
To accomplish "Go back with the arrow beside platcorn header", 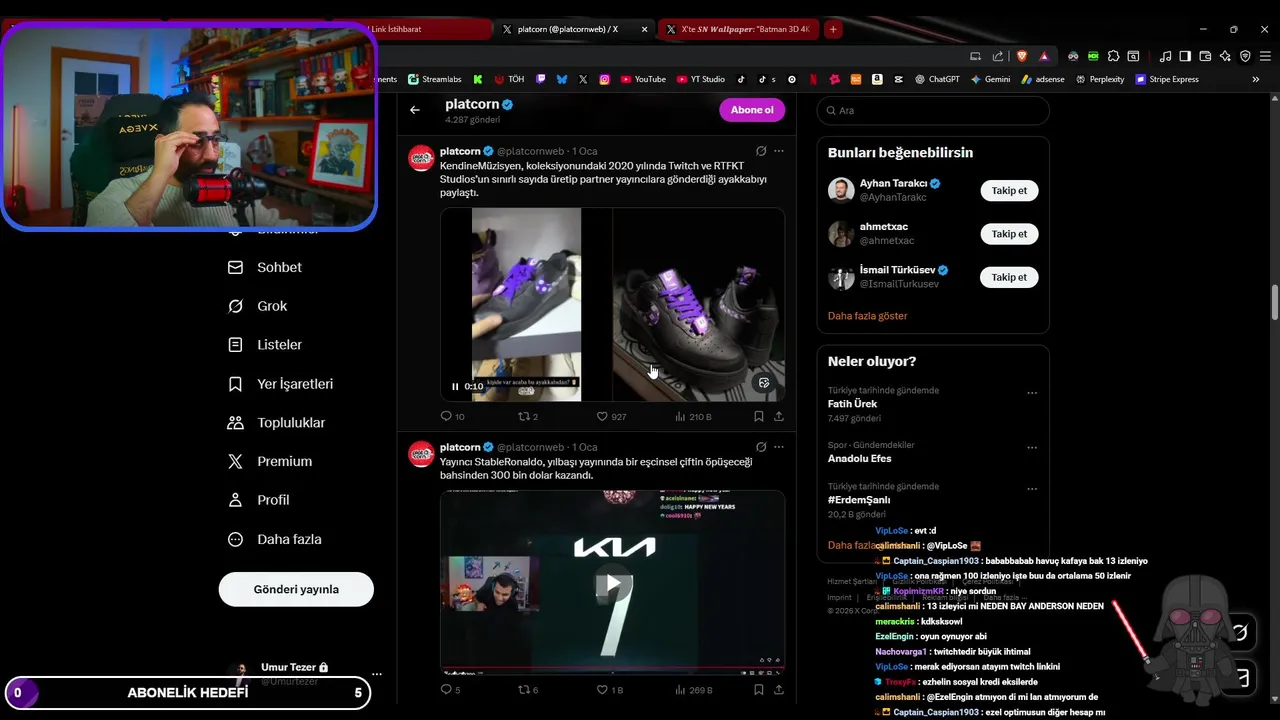I will point(415,110).
